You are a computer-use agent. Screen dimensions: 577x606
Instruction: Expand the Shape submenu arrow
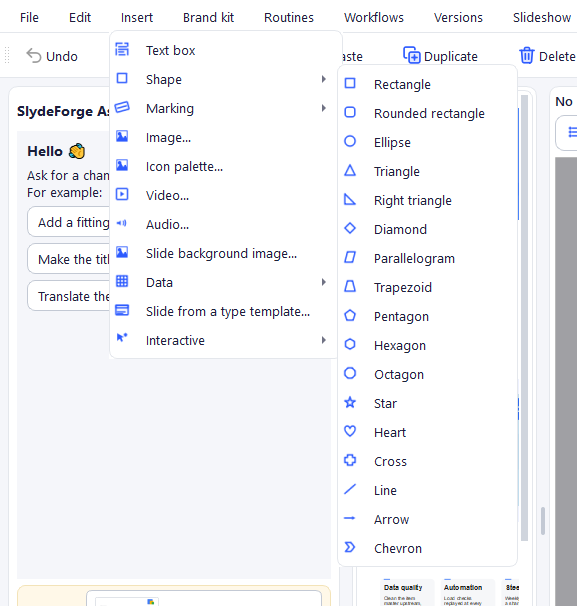click(x=324, y=79)
